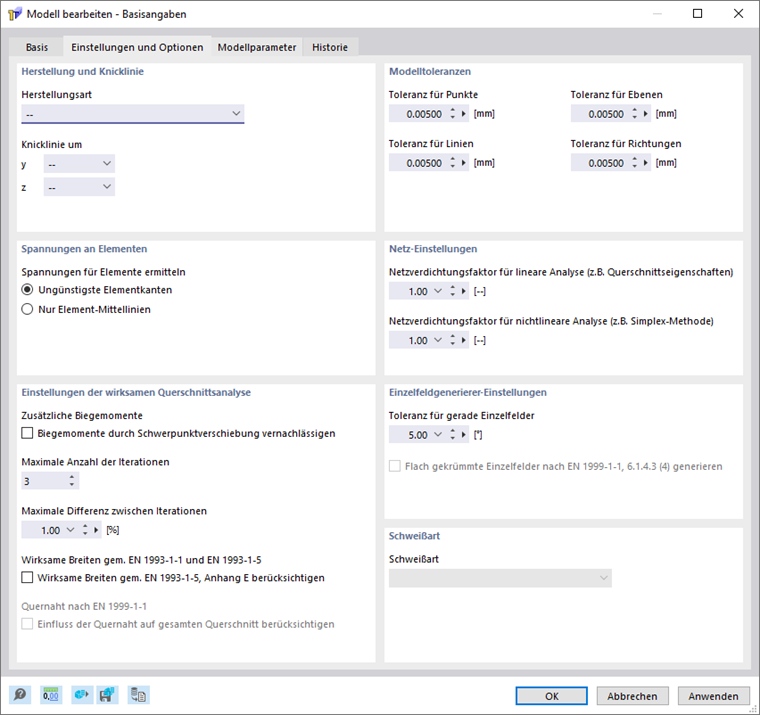This screenshot has width=760, height=715.
Task: Open the help speech-bubble icon
Action: pyautogui.click(x=20, y=695)
